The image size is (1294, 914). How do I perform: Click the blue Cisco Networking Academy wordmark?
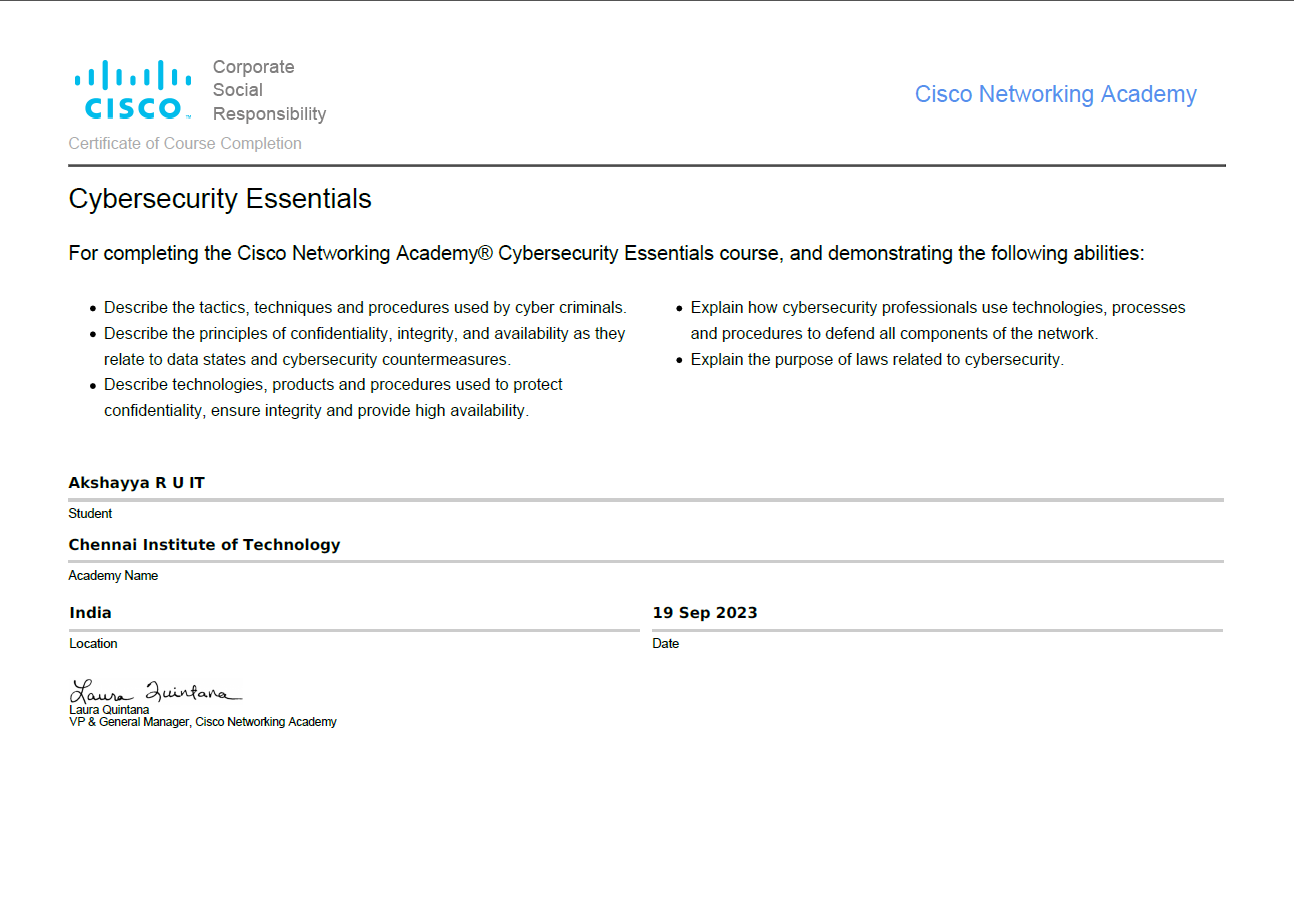click(1055, 94)
